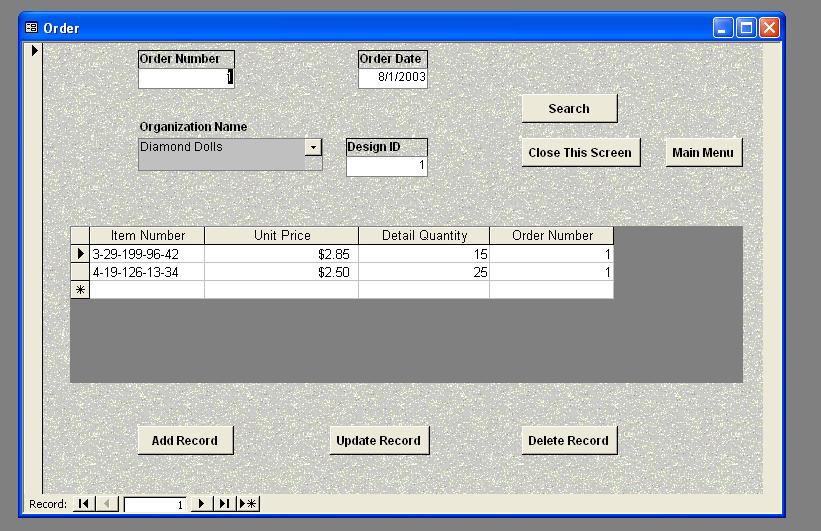The image size is (821, 531).
Task: Jump to last record navigation button
Action: (x=224, y=504)
